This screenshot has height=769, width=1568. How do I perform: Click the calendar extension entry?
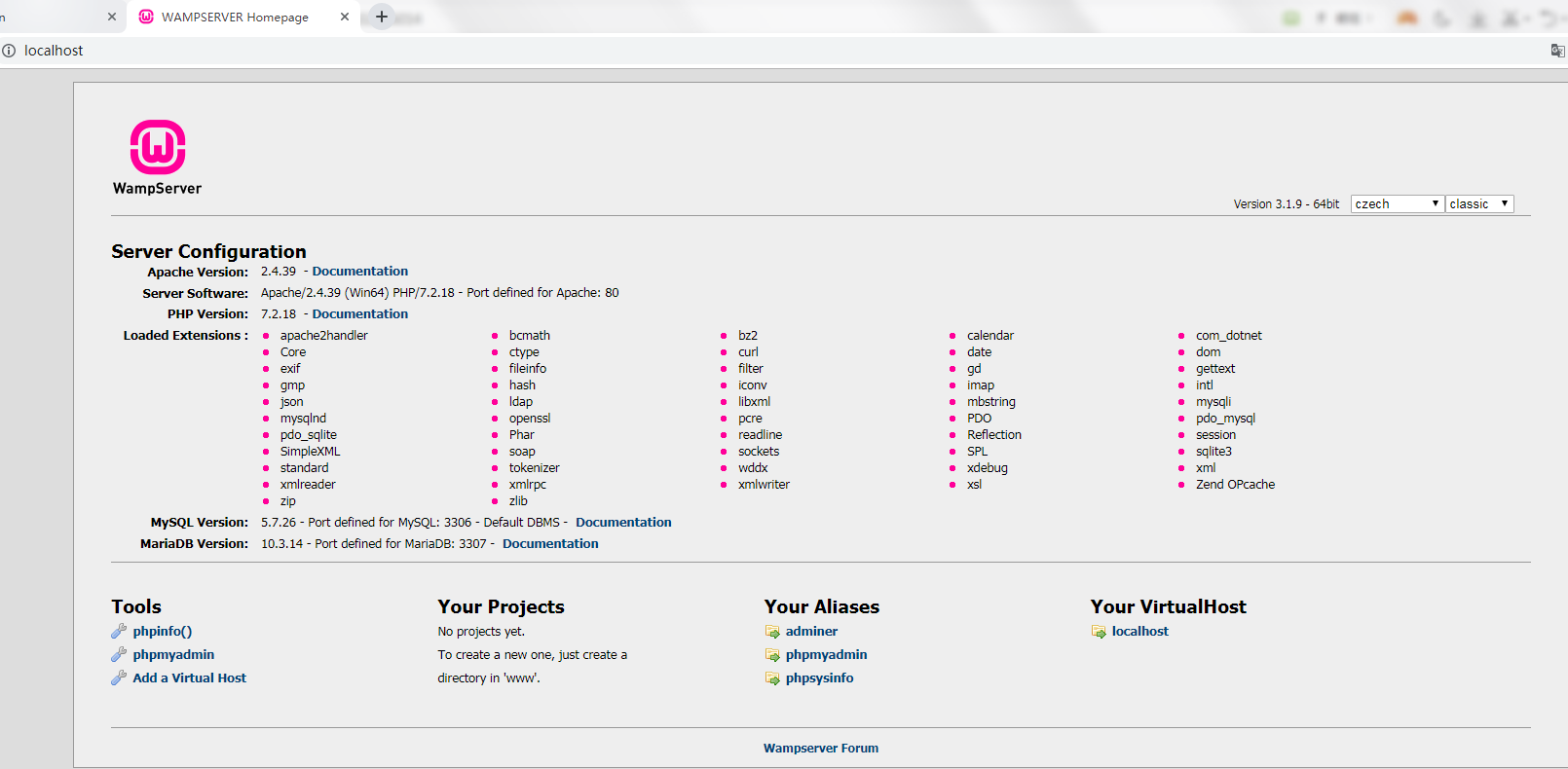pos(990,336)
